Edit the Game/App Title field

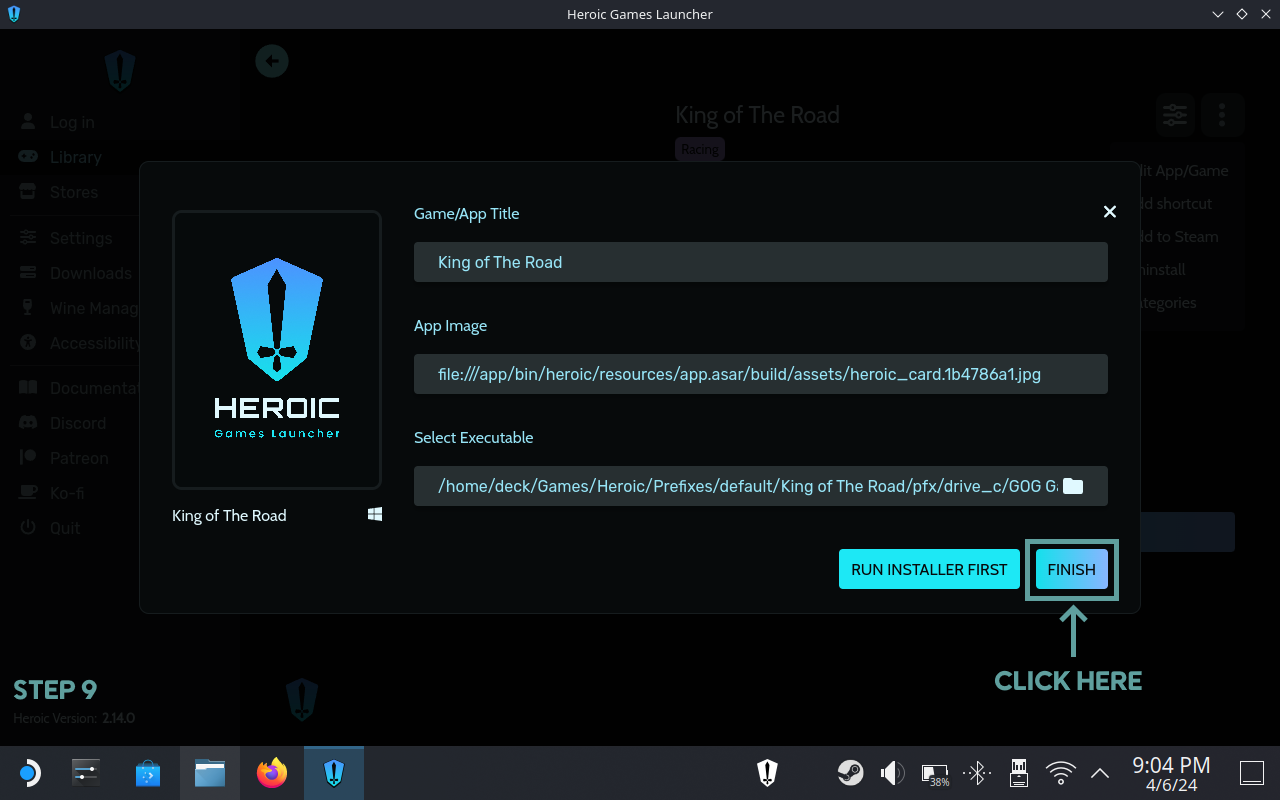[x=760, y=262]
